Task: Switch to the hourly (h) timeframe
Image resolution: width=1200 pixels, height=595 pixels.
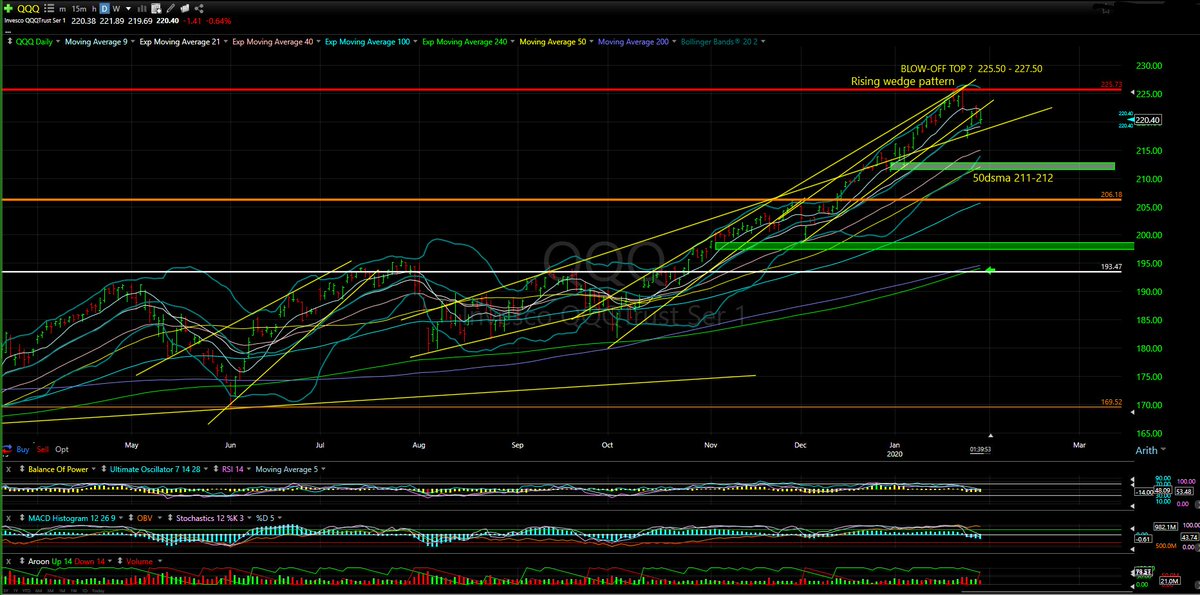Action: [94, 9]
